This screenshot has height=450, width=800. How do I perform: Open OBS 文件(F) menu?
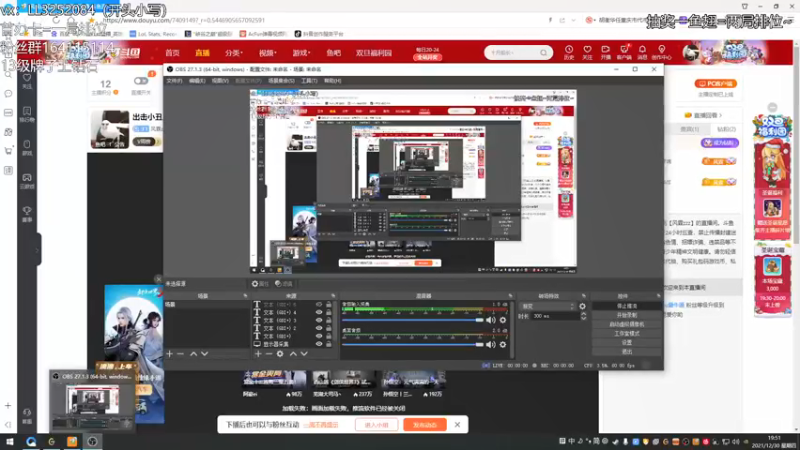174,81
